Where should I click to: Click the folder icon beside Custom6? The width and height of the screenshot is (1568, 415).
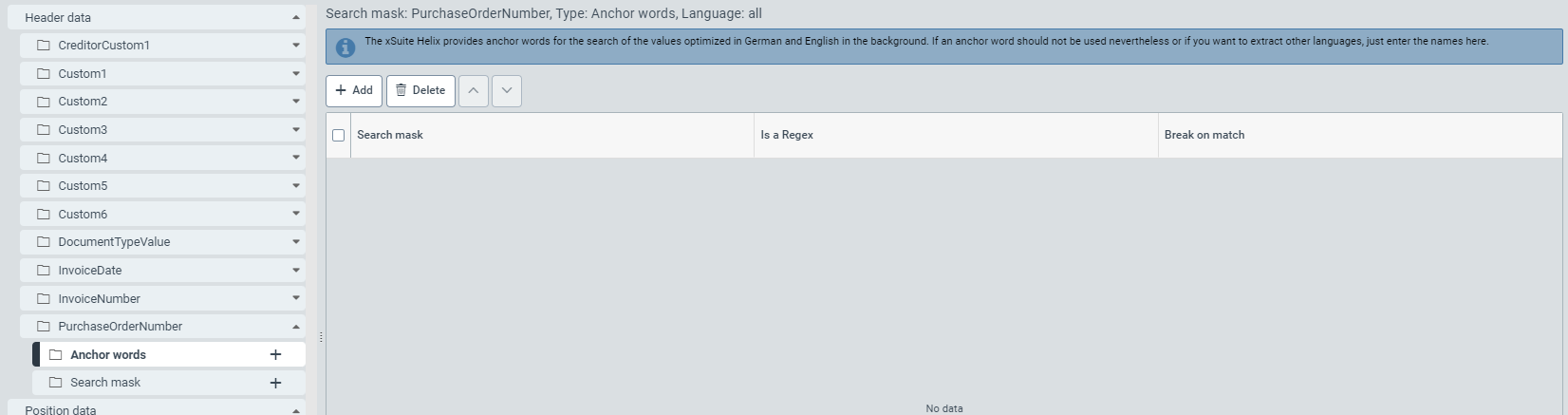43,214
